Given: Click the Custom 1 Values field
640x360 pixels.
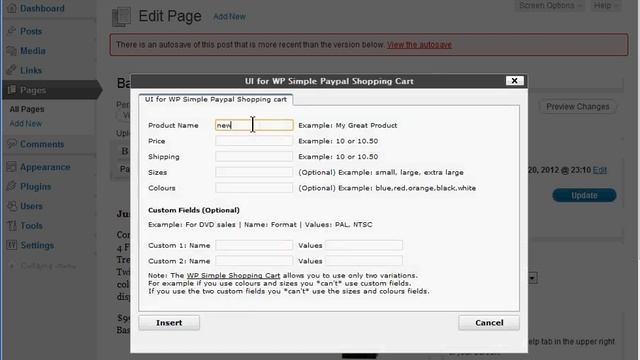Looking at the screenshot, I should pos(364,245).
